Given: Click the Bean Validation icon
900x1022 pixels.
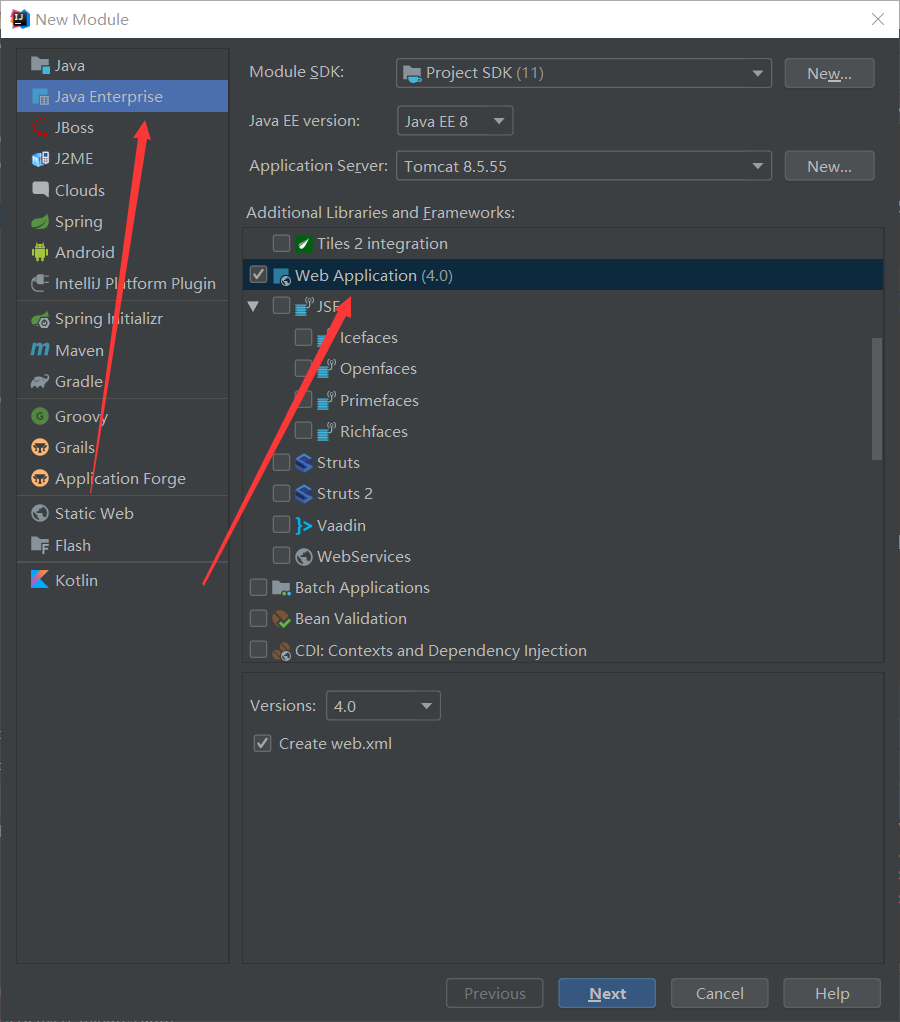Looking at the screenshot, I should [282, 619].
